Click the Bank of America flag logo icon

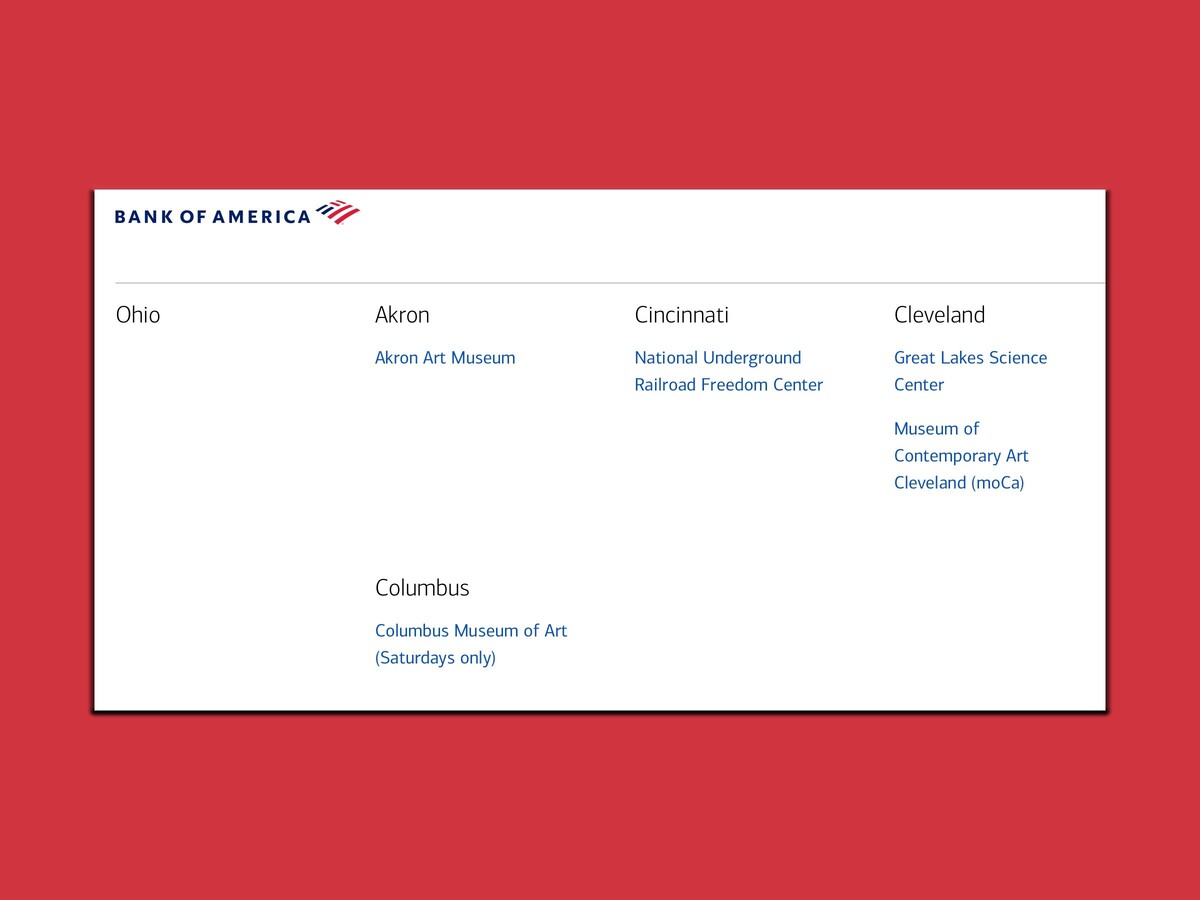pyautogui.click(x=337, y=212)
